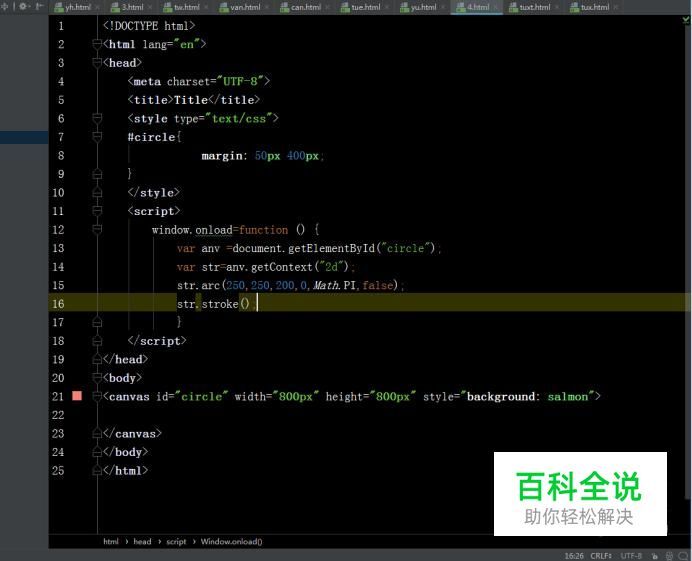692x561 pixels.
Task: Click line number 21 in gutter
Action: click(x=58, y=396)
